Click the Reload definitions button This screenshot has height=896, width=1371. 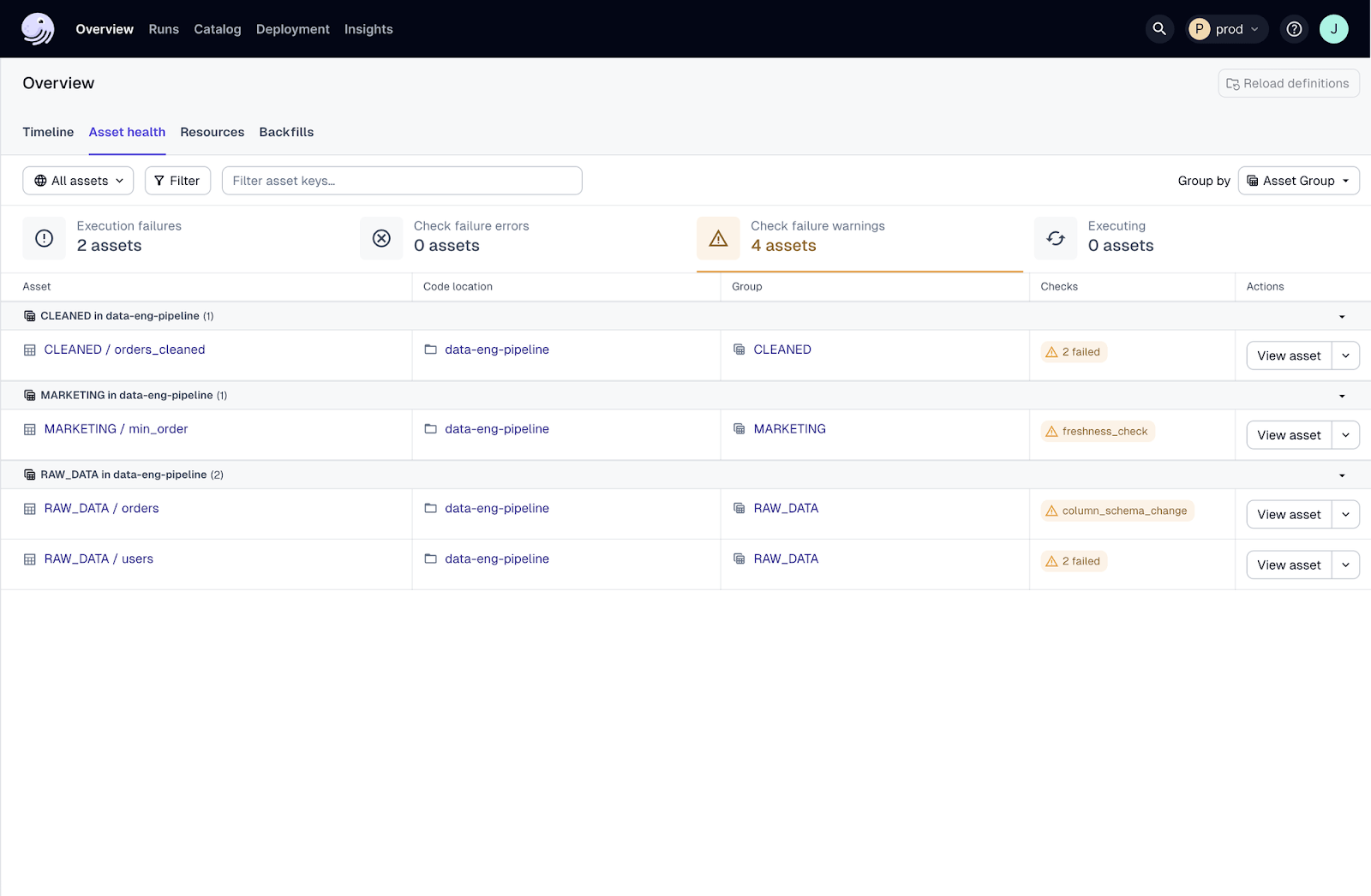coord(1288,83)
